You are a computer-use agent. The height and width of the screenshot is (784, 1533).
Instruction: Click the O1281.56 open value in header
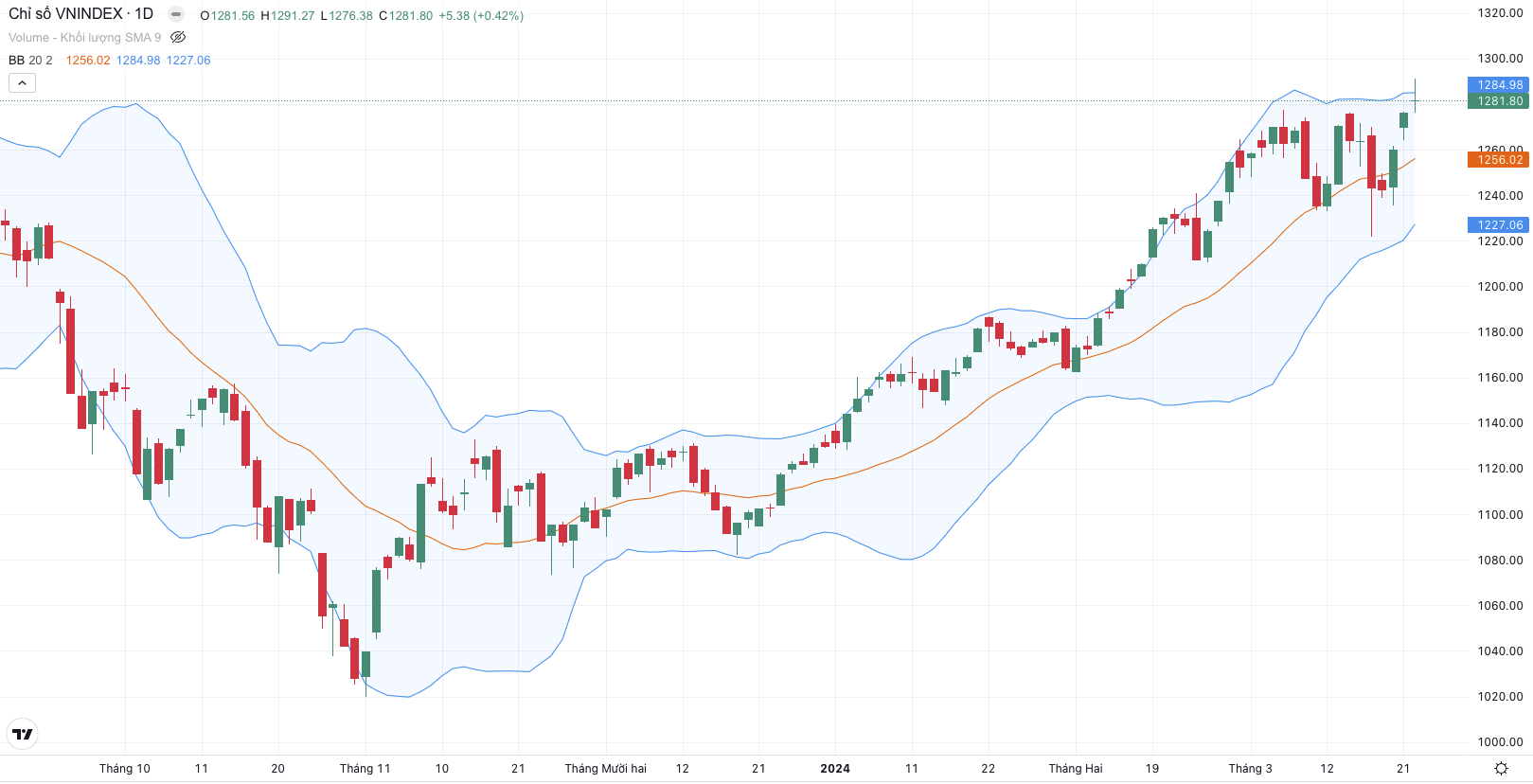227,15
